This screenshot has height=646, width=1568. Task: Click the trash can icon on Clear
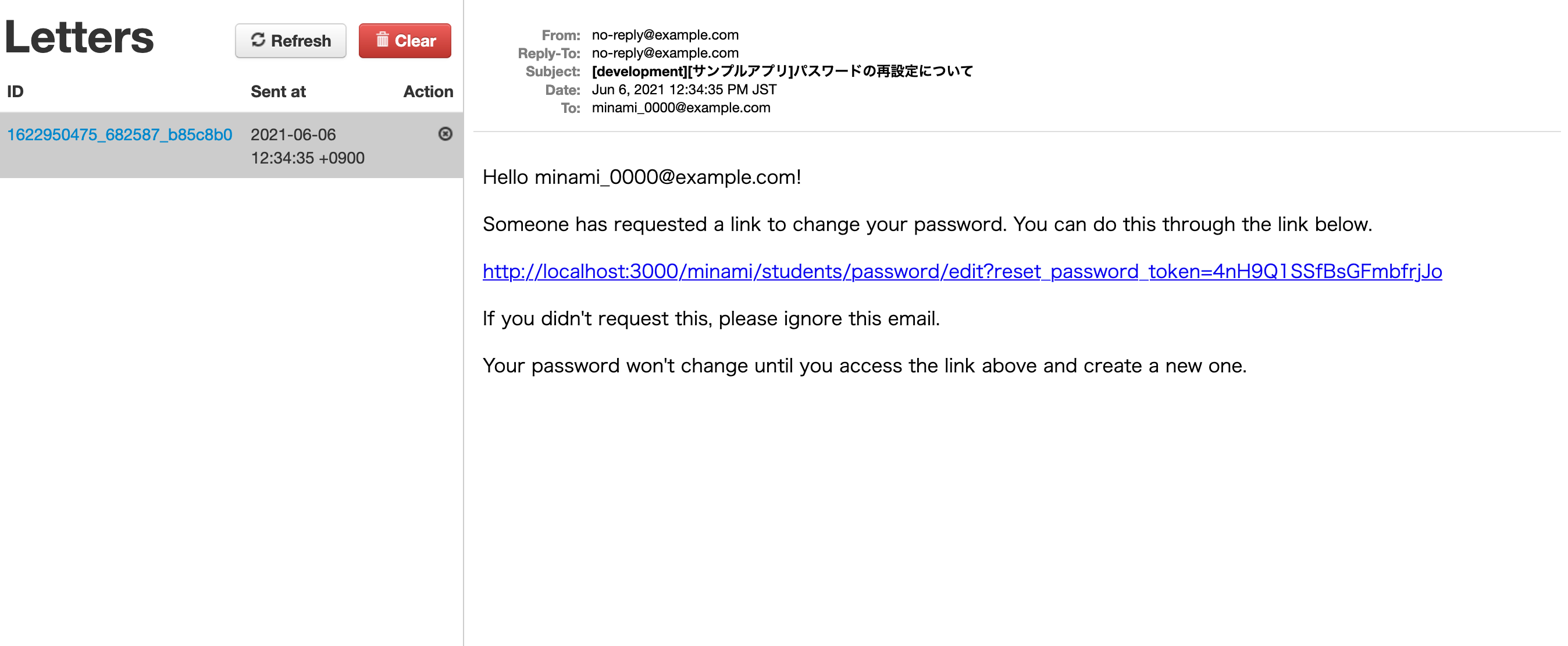(x=382, y=40)
